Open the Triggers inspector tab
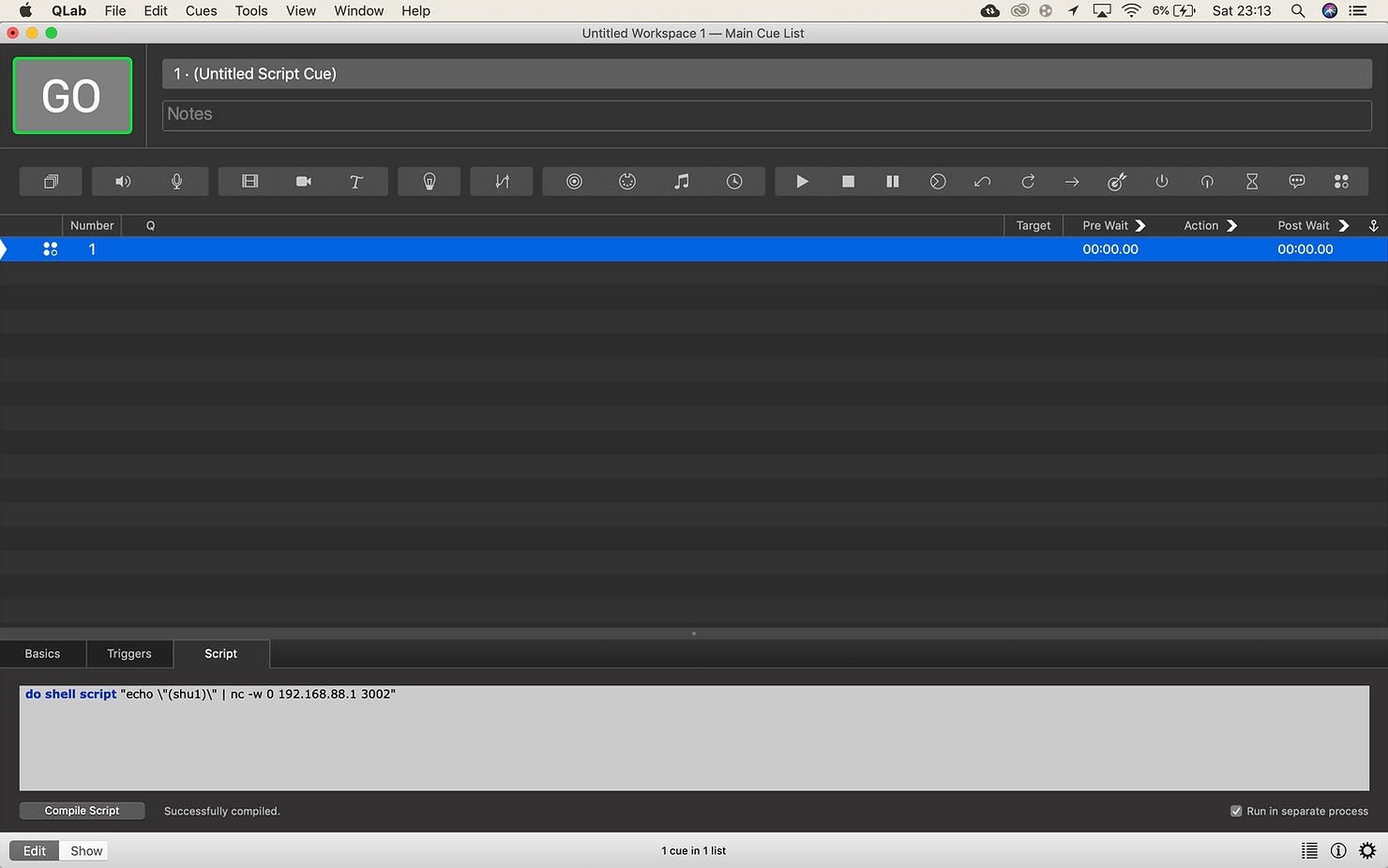 (x=129, y=654)
